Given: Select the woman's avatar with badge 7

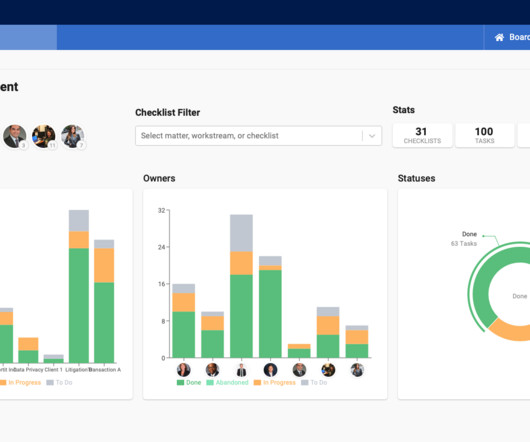Looking at the screenshot, I should click(73, 136).
